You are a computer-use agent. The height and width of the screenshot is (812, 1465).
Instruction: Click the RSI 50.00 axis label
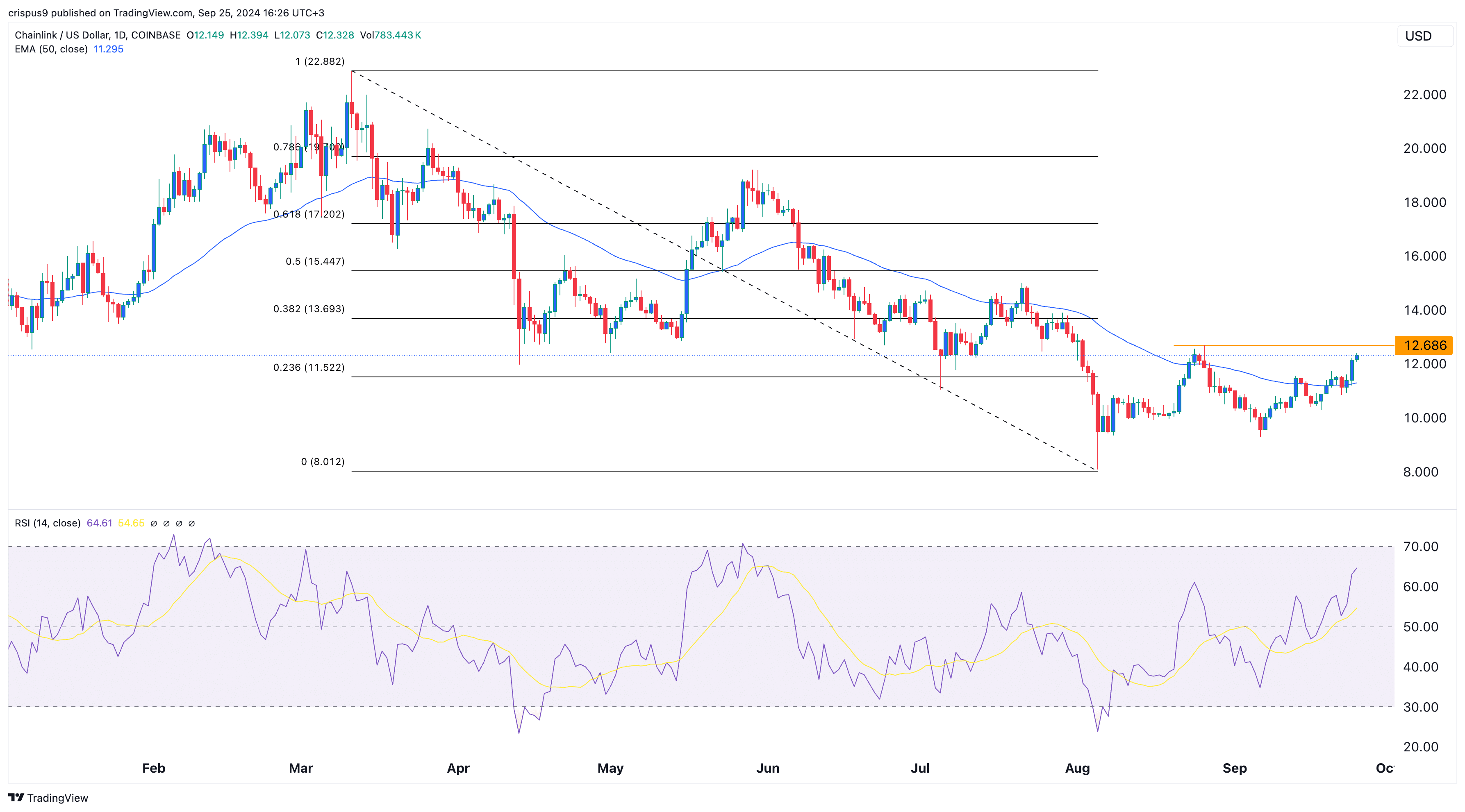pyautogui.click(x=1421, y=627)
